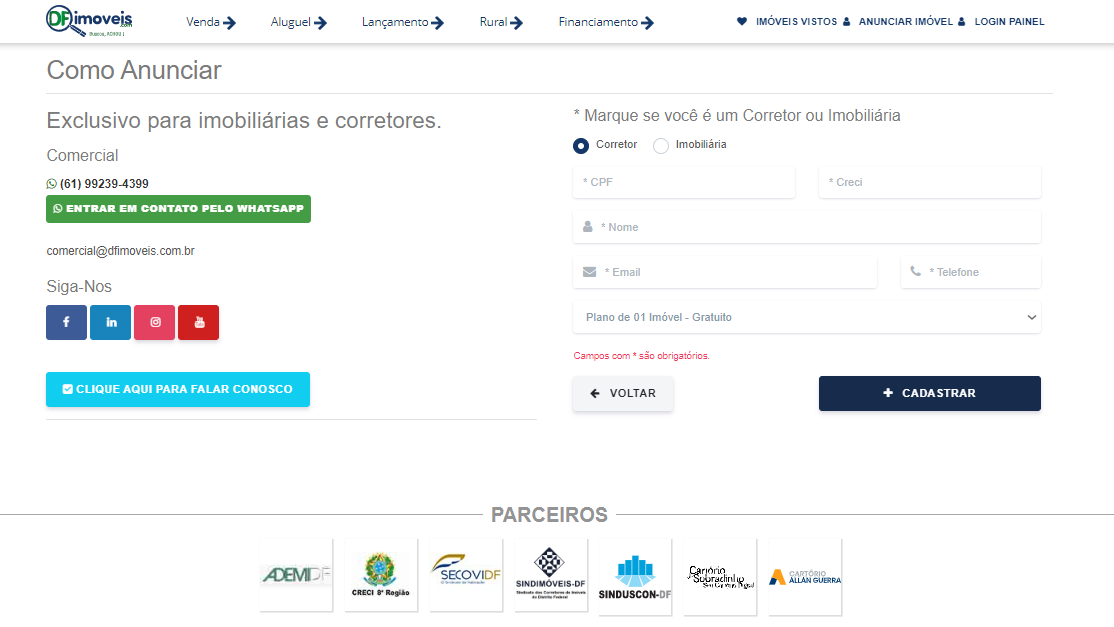The height and width of the screenshot is (627, 1114).
Task: Select the Imobiliária radio option
Action: [x=661, y=146]
